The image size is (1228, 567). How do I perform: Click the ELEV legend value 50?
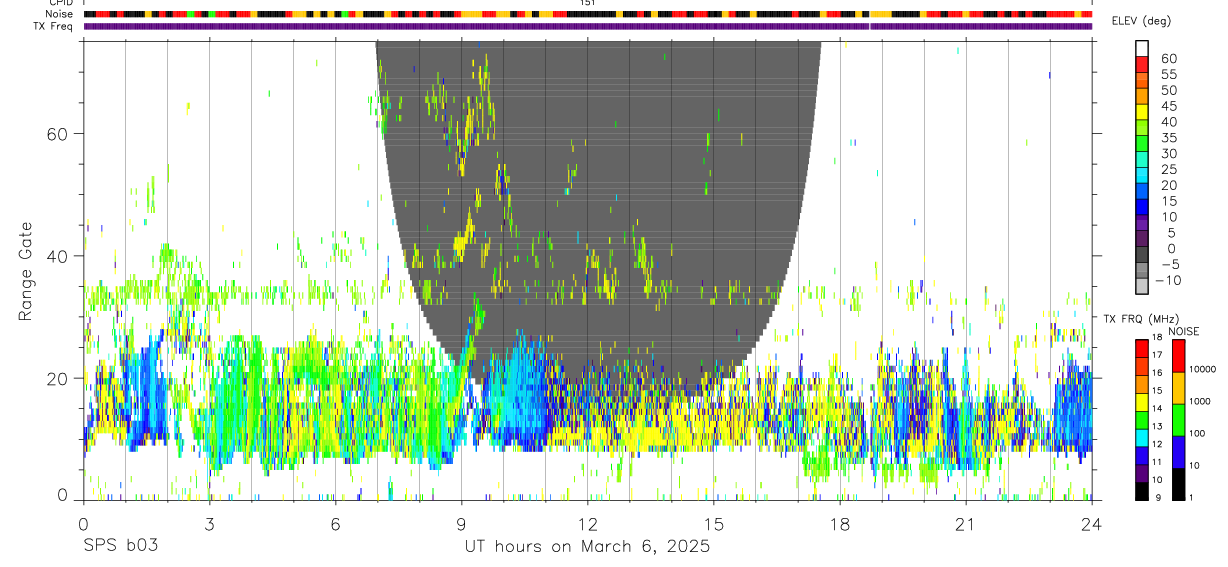(x=1168, y=90)
